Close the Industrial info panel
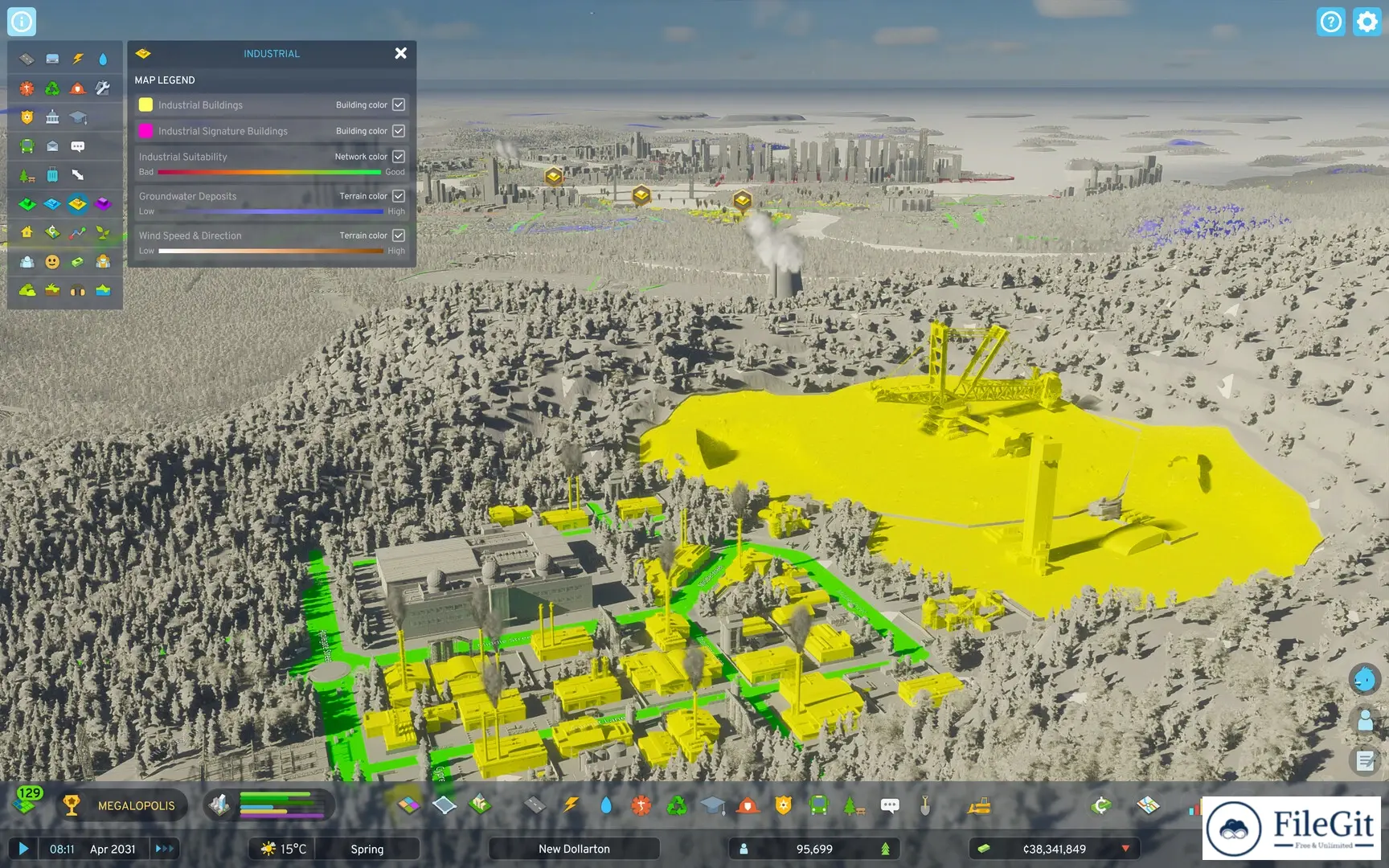The height and width of the screenshot is (868, 1389). 400,53
